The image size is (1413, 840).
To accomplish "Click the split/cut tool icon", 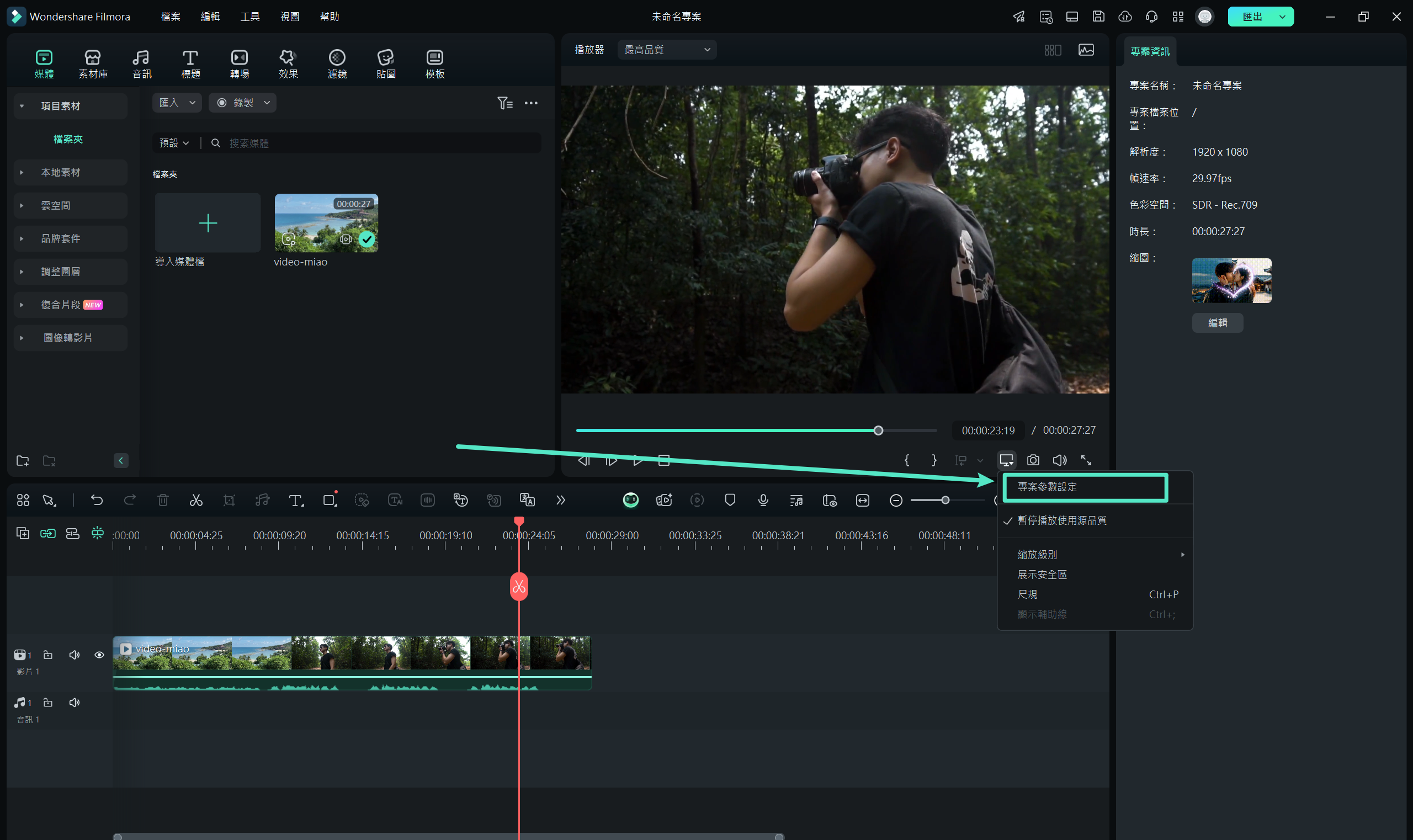I will point(196,500).
